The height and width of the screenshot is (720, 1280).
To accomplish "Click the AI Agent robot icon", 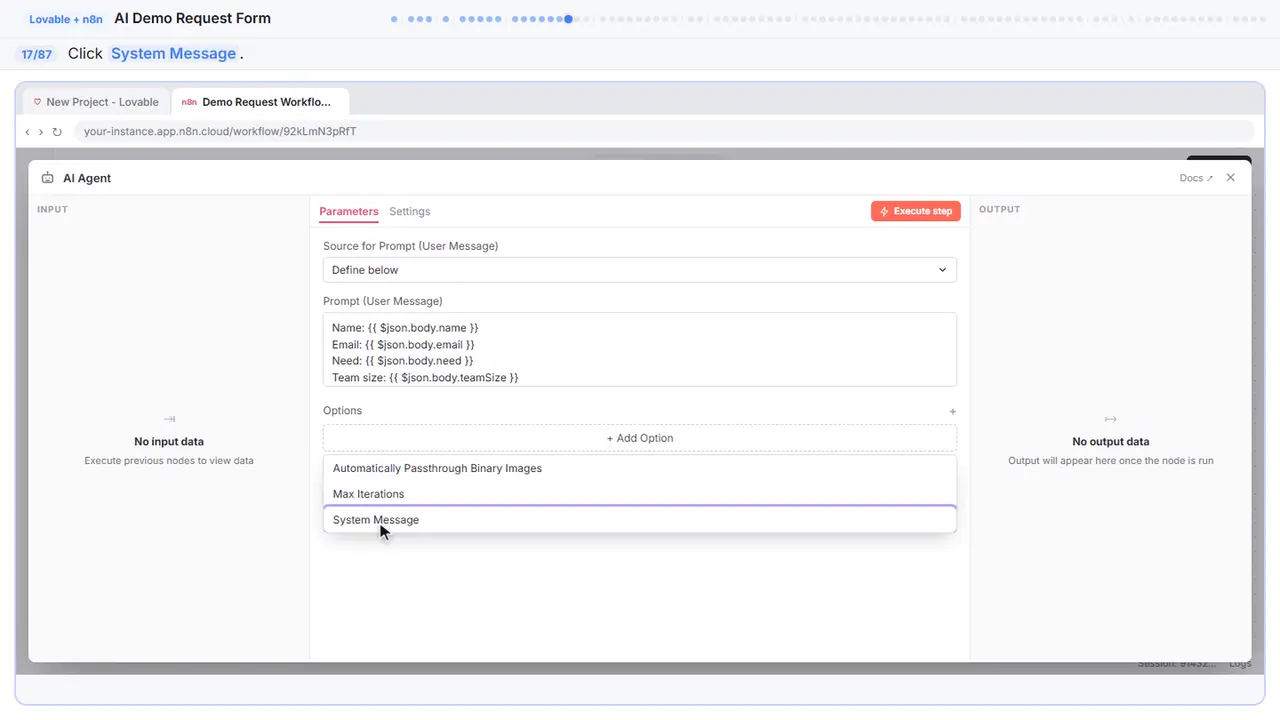I will click(x=48, y=178).
